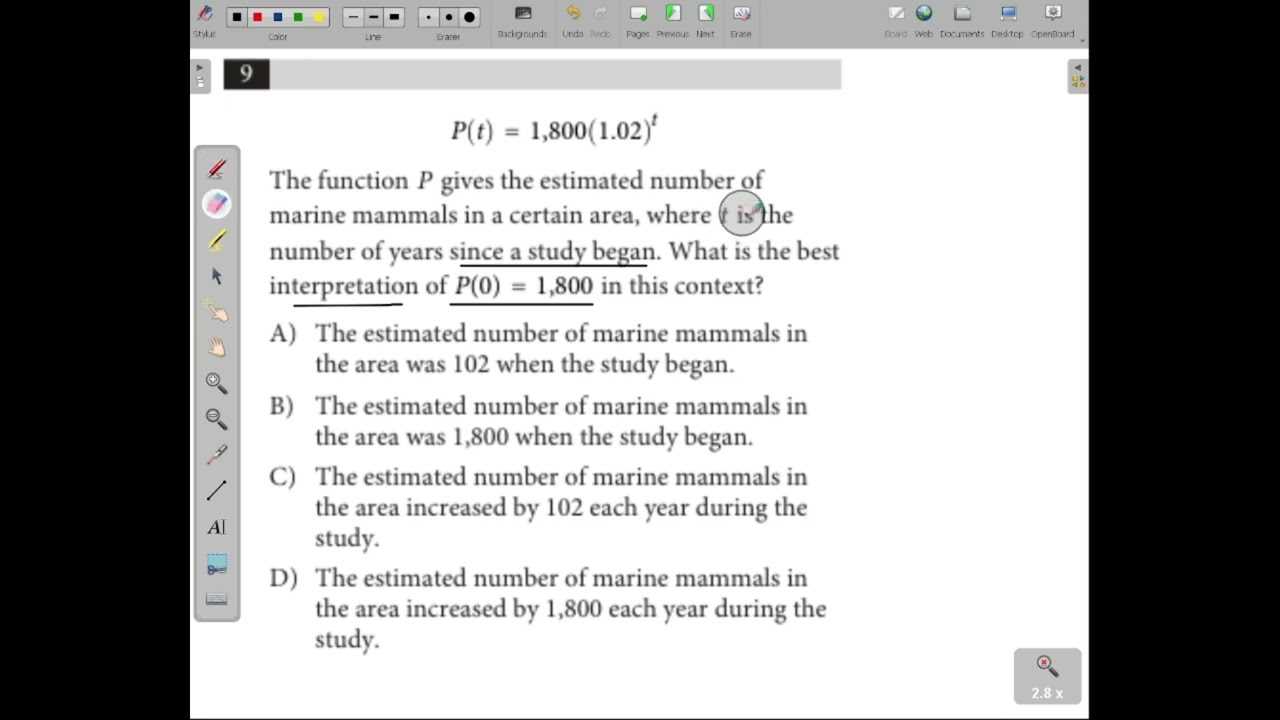Pick the eraser tool in side palette
Viewport: 1280px width, 720px height.
217,204
